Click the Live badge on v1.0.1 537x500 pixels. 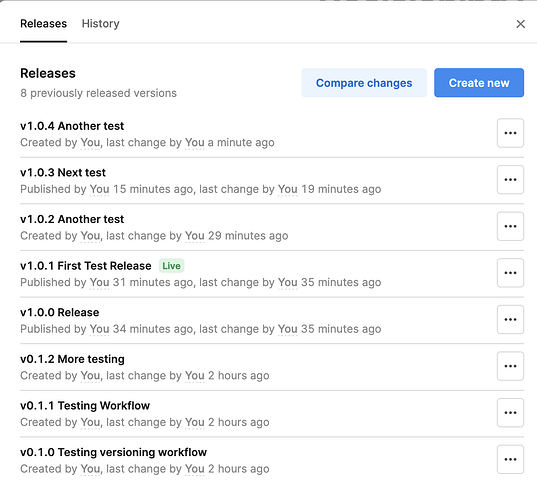[171, 266]
